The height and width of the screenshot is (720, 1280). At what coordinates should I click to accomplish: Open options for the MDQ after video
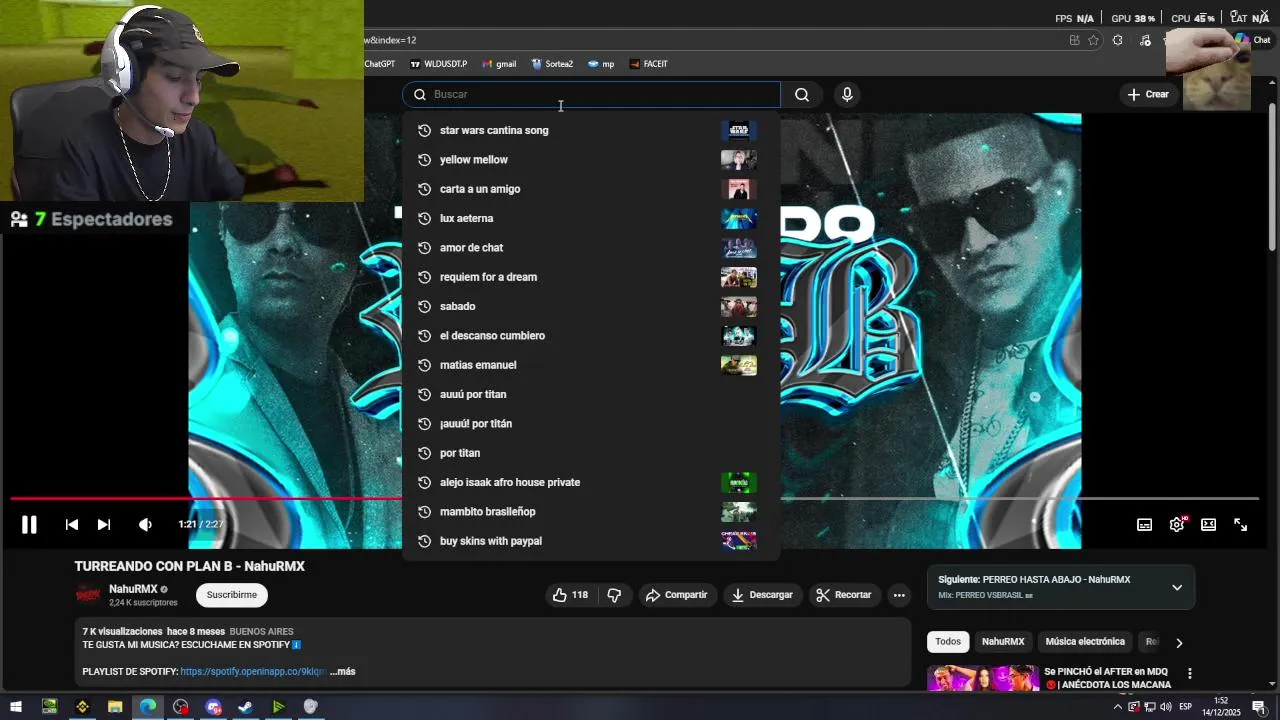coord(1189,674)
